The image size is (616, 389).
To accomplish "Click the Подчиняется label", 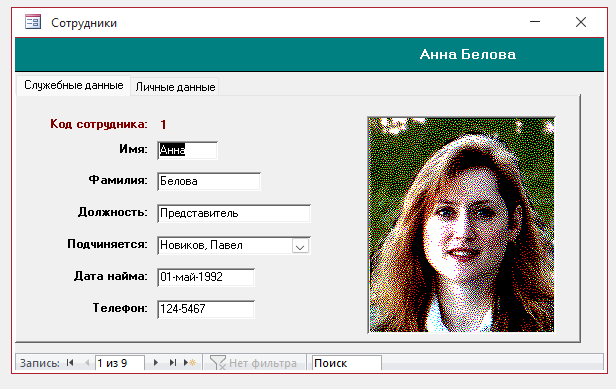I will click(107, 244).
